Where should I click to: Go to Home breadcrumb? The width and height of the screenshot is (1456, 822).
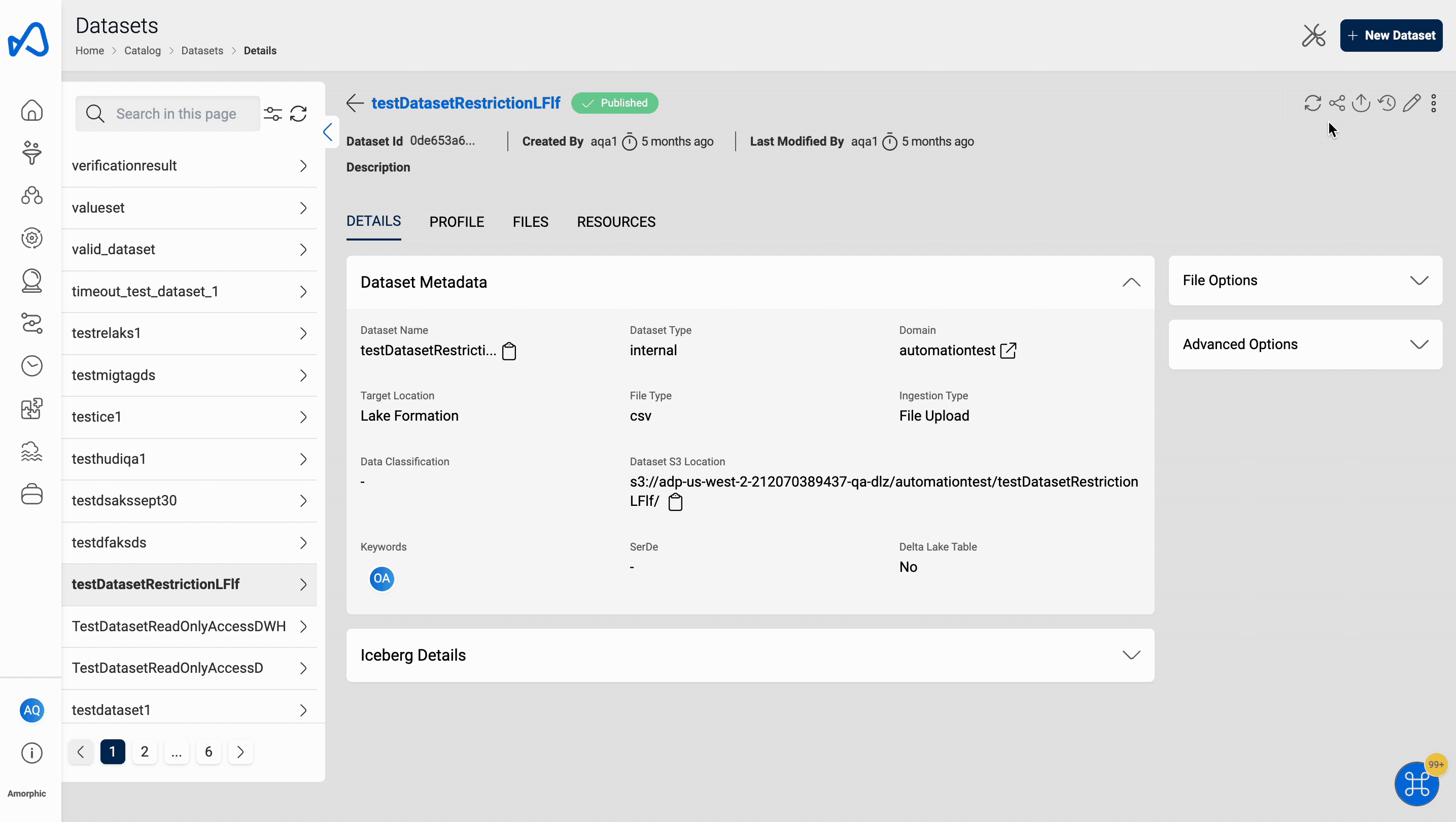tap(90, 50)
